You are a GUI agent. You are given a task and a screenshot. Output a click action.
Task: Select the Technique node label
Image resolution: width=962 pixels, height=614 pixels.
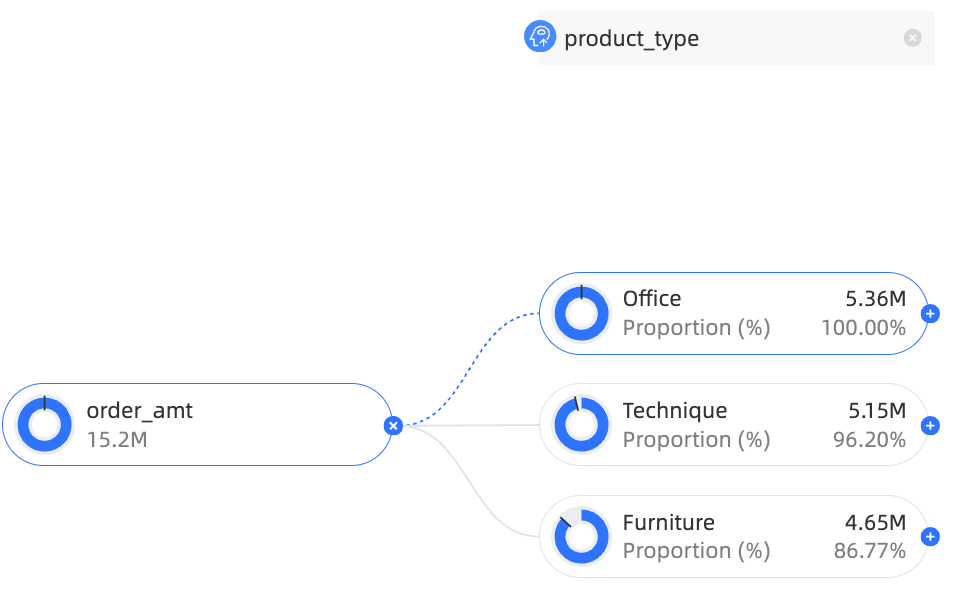point(675,410)
